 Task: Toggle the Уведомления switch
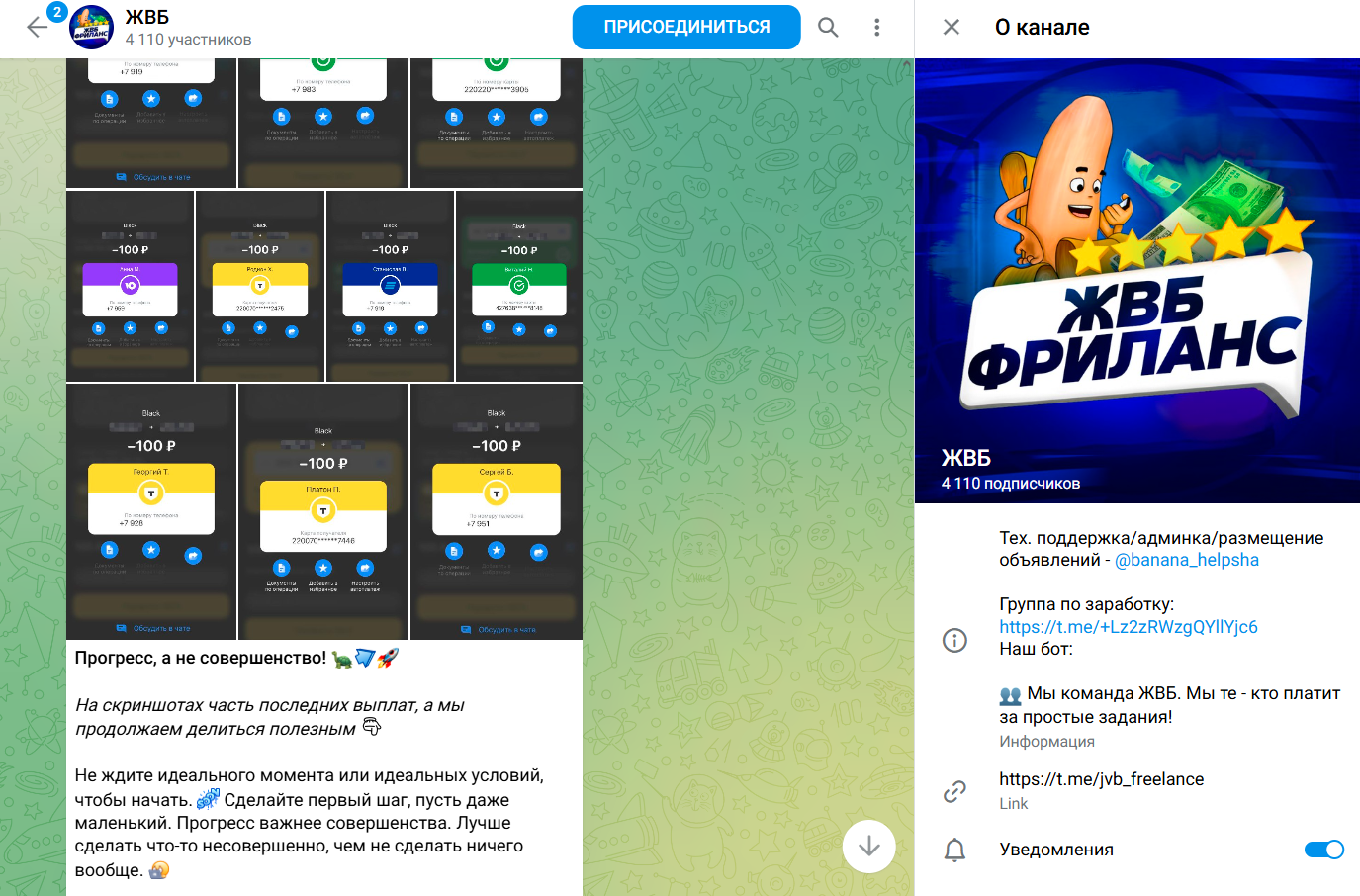[x=1323, y=850]
